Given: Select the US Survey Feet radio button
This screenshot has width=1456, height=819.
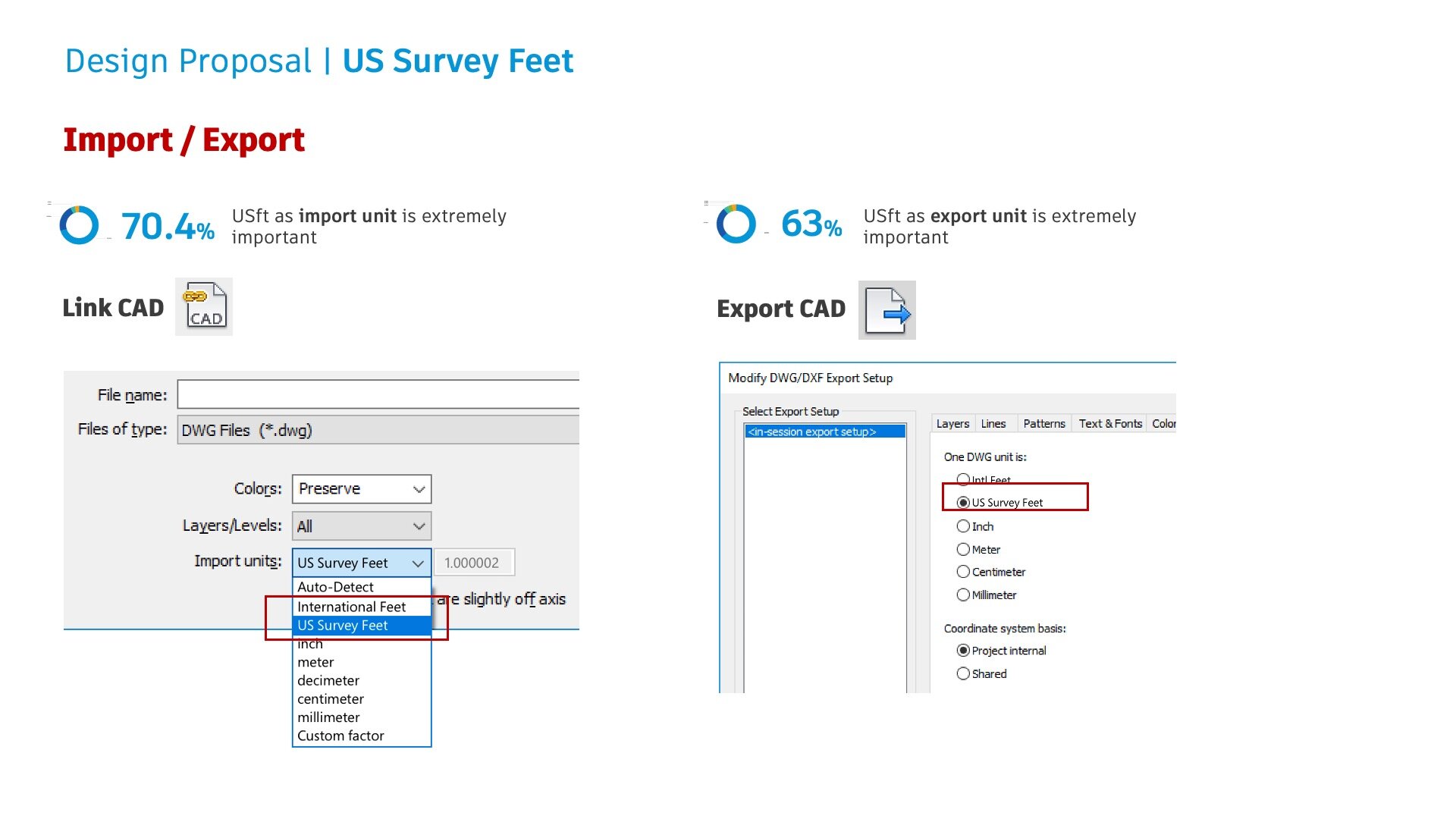Looking at the screenshot, I should point(964,503).
